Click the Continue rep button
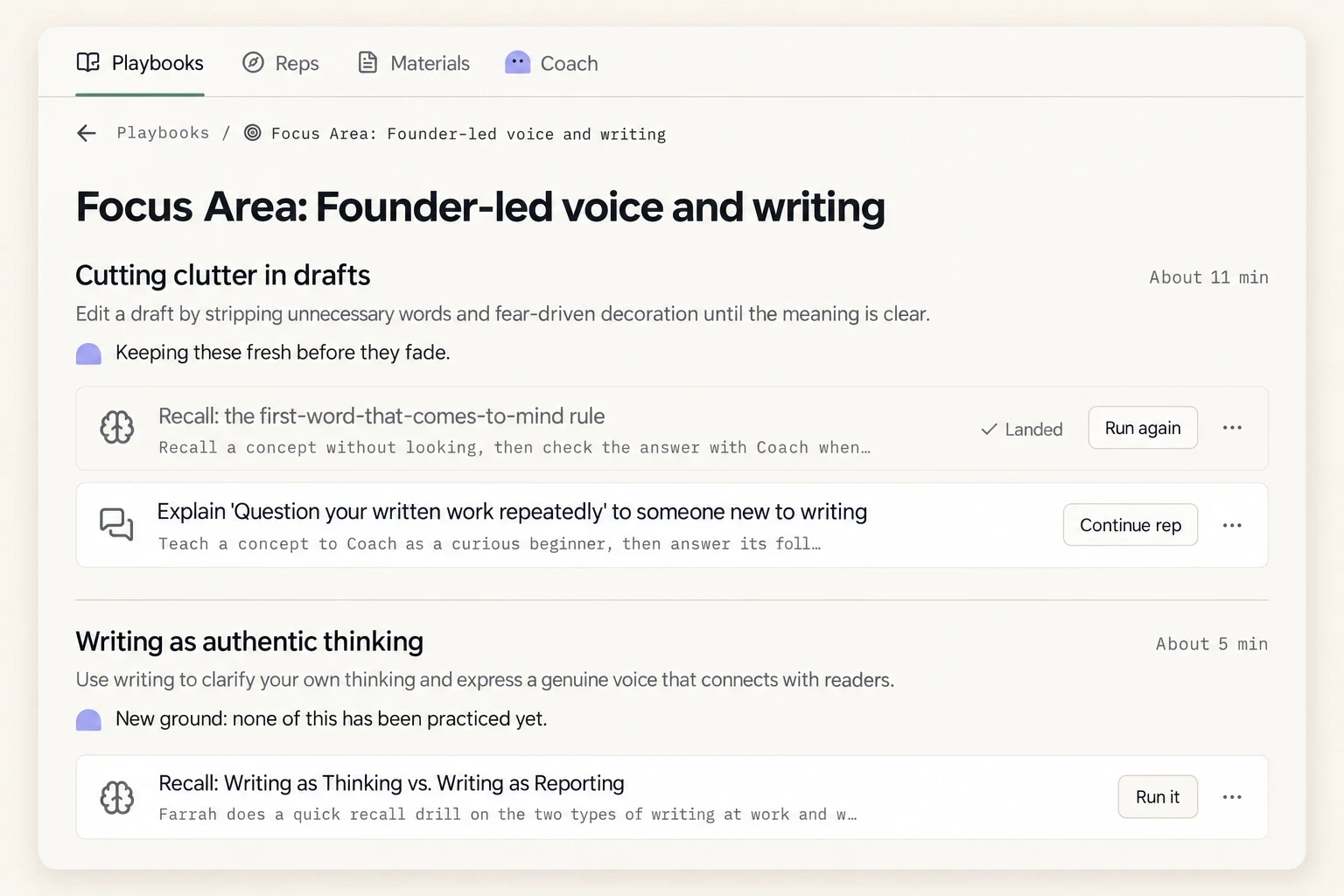Image resolution: width=1344 pixels, height=896 pixels. click(x=1130, y=525)
